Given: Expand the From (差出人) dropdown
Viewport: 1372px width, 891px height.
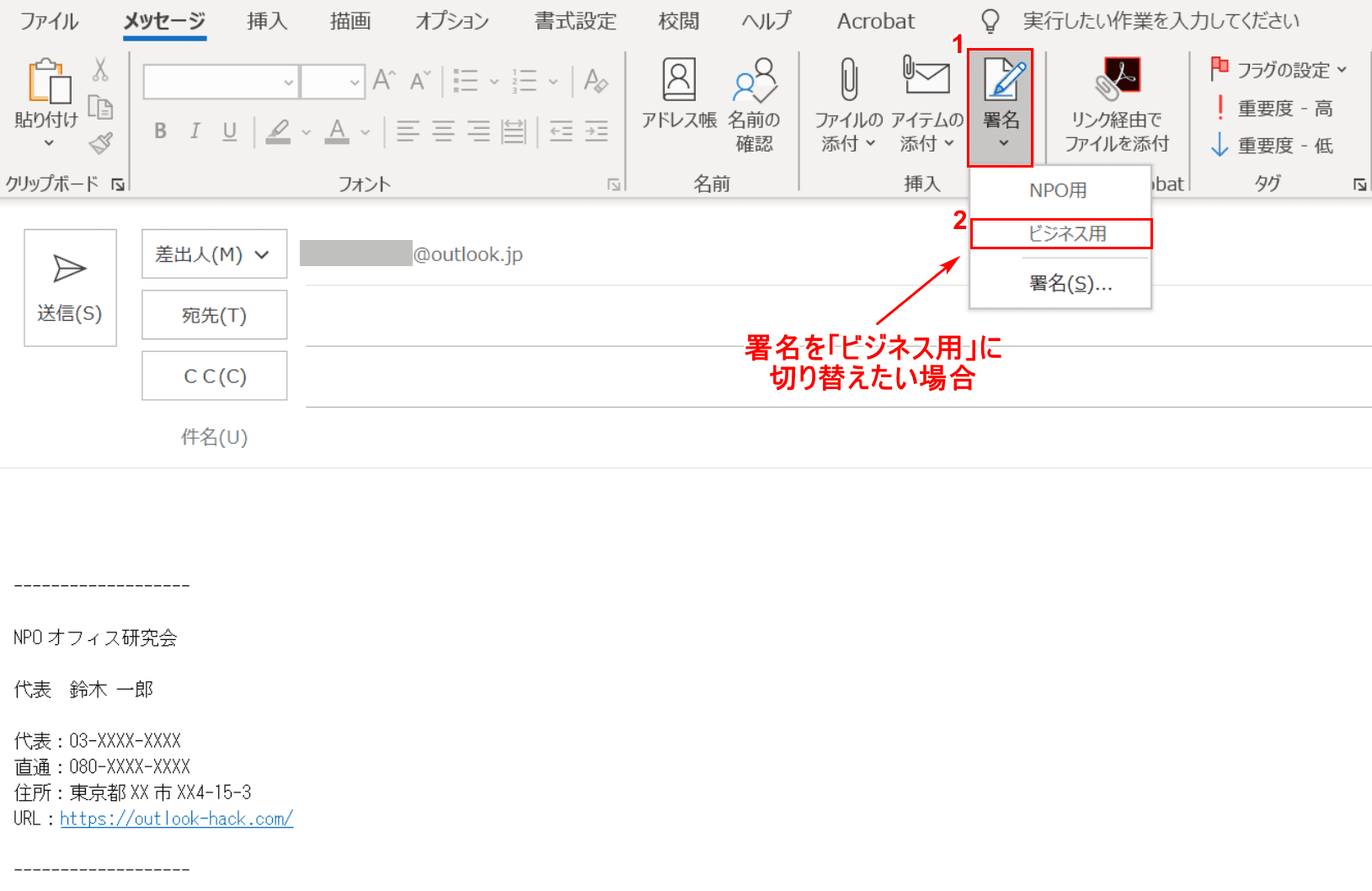Looking at the screenshot, I should coord(214,254).
